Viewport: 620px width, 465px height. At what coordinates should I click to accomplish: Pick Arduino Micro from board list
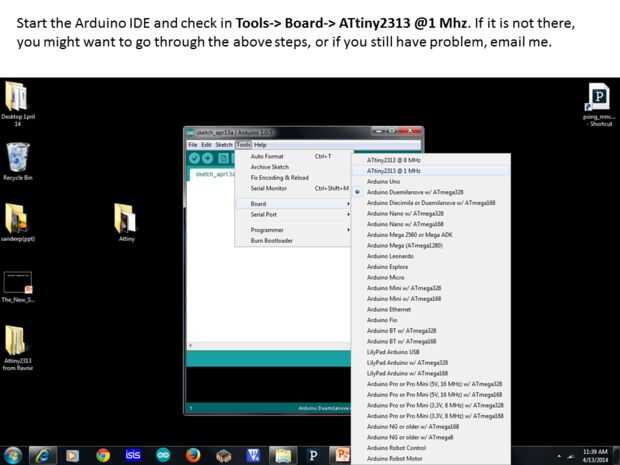coord(431,278)
